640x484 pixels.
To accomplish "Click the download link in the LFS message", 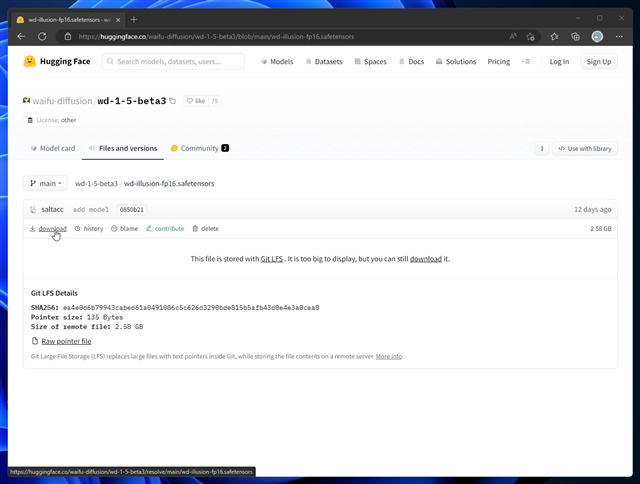I will (x=426, y=259).
